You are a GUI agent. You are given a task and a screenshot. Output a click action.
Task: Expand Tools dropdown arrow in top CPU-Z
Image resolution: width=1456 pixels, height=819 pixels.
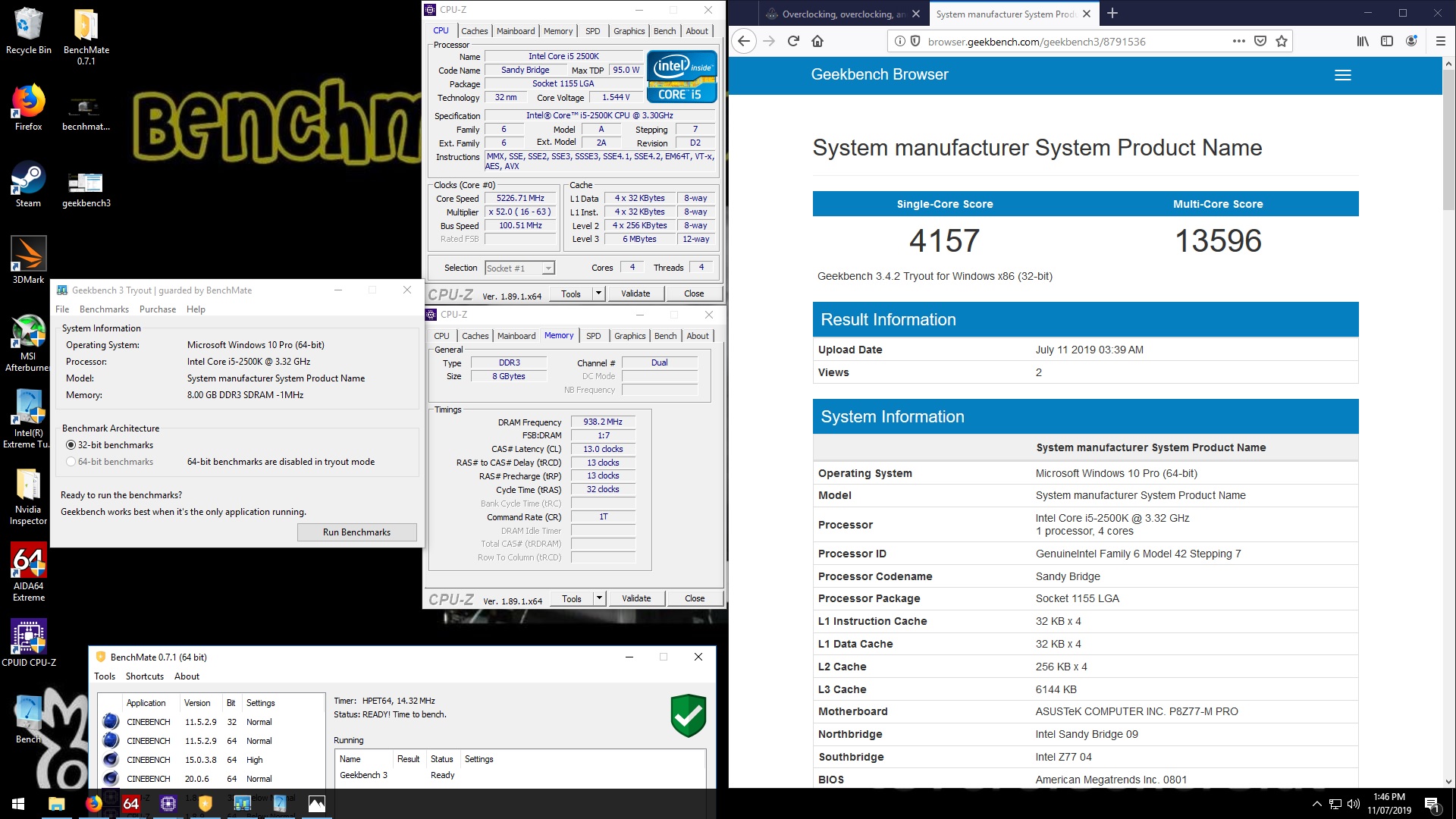point(598,293)
